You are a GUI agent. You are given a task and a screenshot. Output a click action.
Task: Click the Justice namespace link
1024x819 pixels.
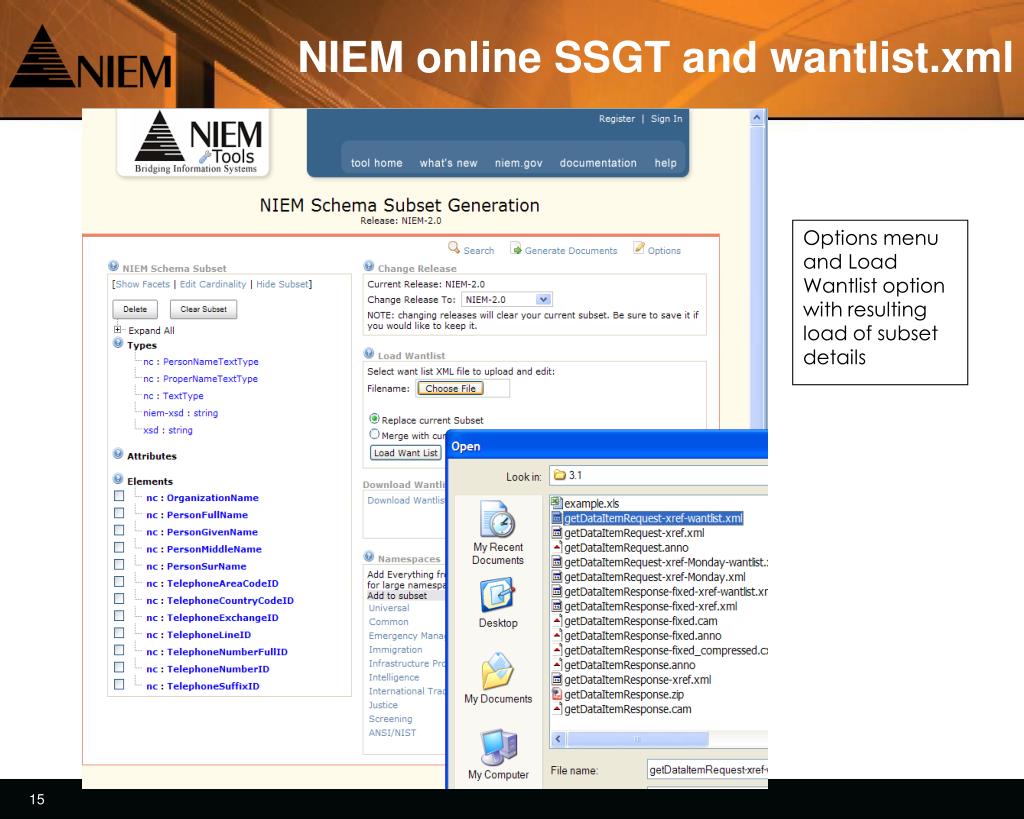click(383, 705)
